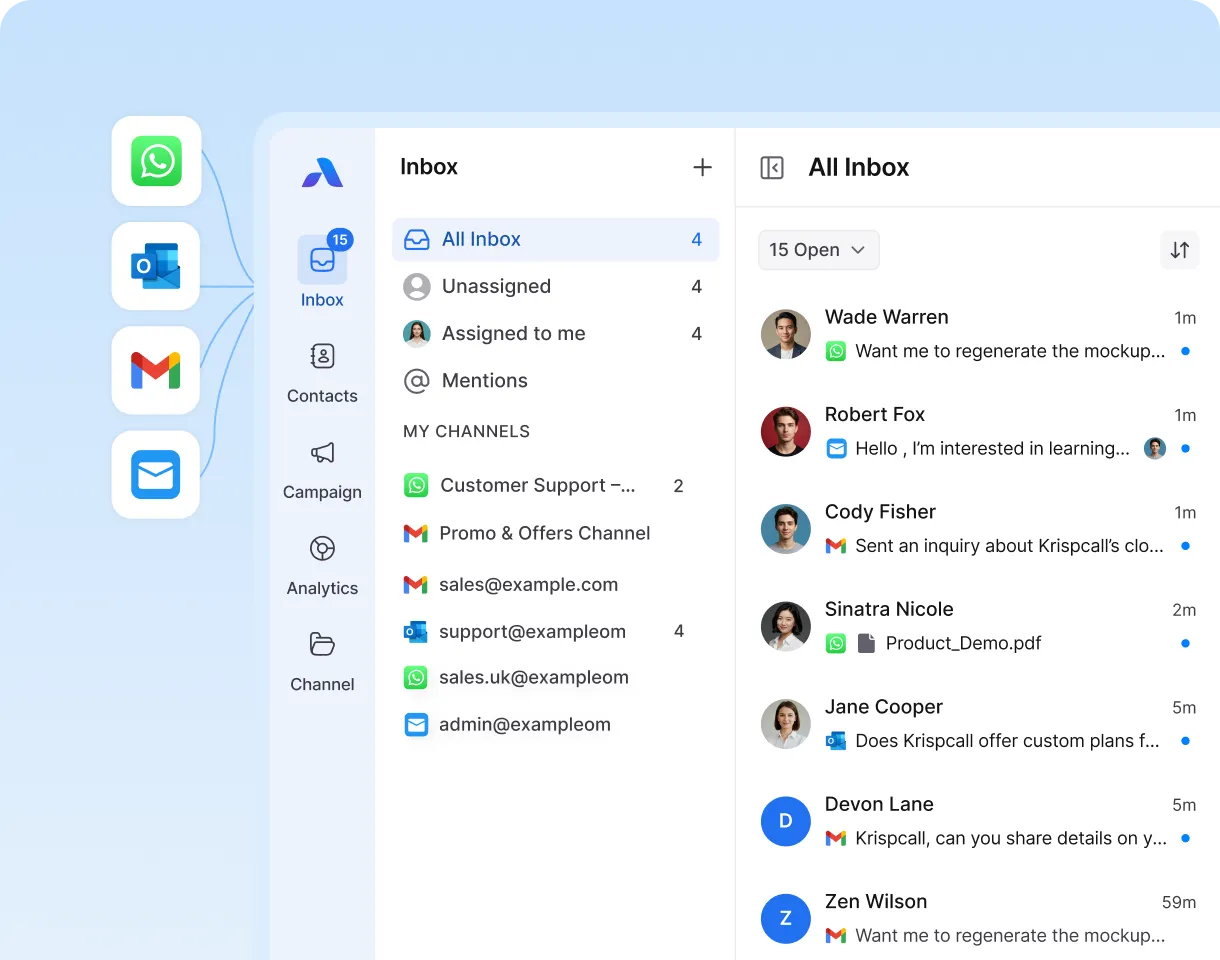Open Inbox from the sidebar
Image resolution: width=1220 pixels, height=960 pixels.
322,271
